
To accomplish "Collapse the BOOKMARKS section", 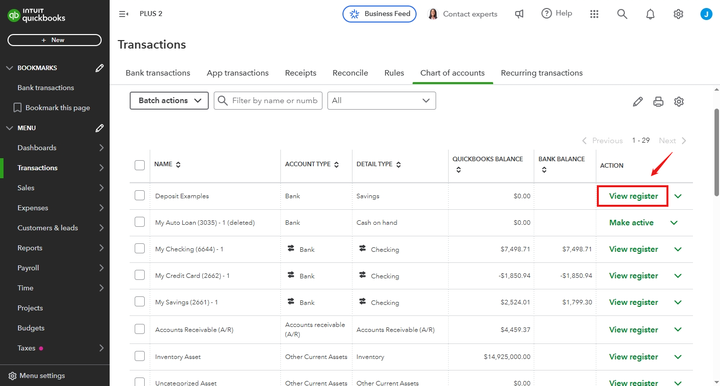I will [9, 68].
